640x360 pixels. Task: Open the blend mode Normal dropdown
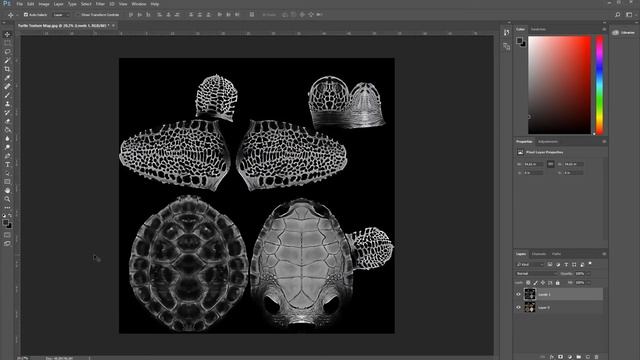tap(536, 273)
